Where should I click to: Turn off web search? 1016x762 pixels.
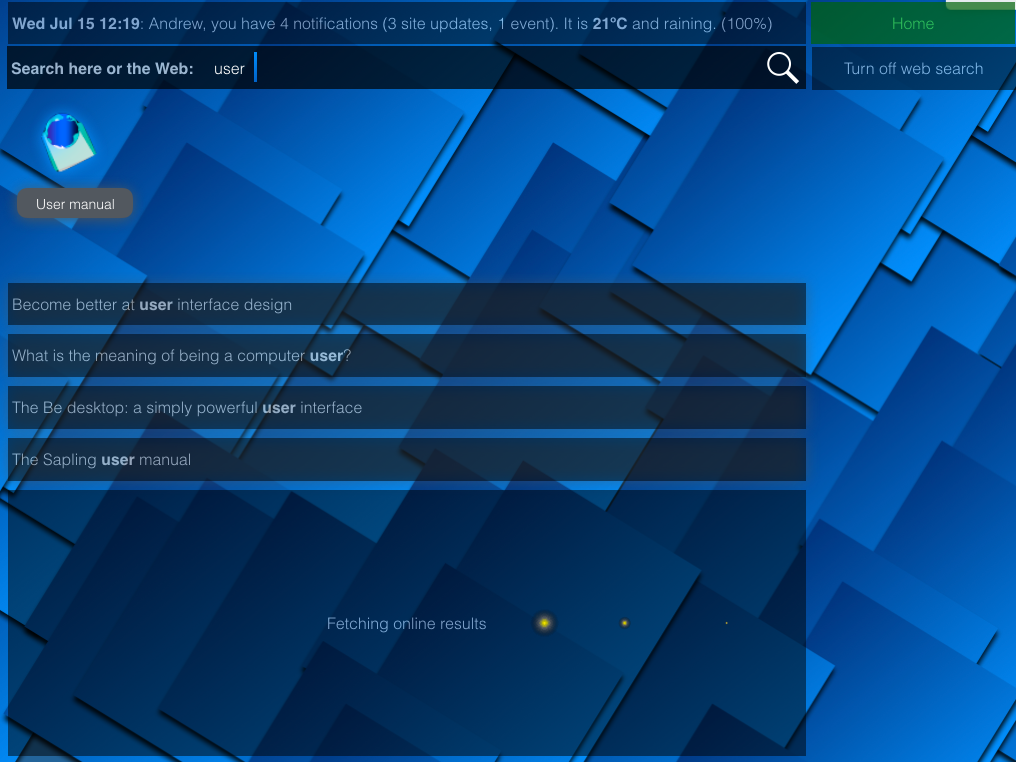pyautogui.click(x=913, y=69)
